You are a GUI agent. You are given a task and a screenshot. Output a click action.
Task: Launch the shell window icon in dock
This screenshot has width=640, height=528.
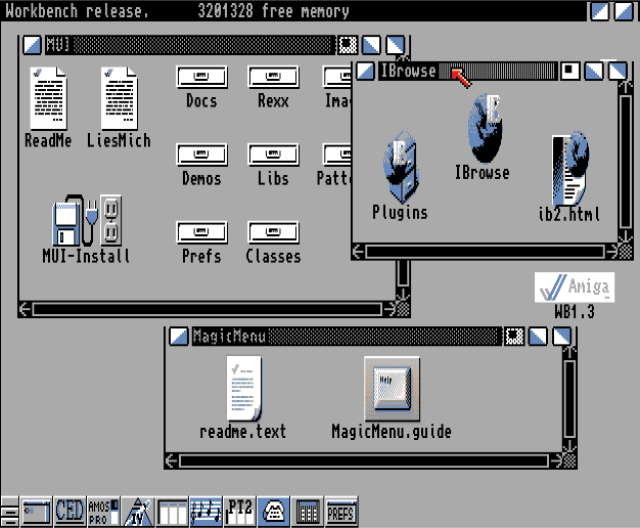(36, 511)
